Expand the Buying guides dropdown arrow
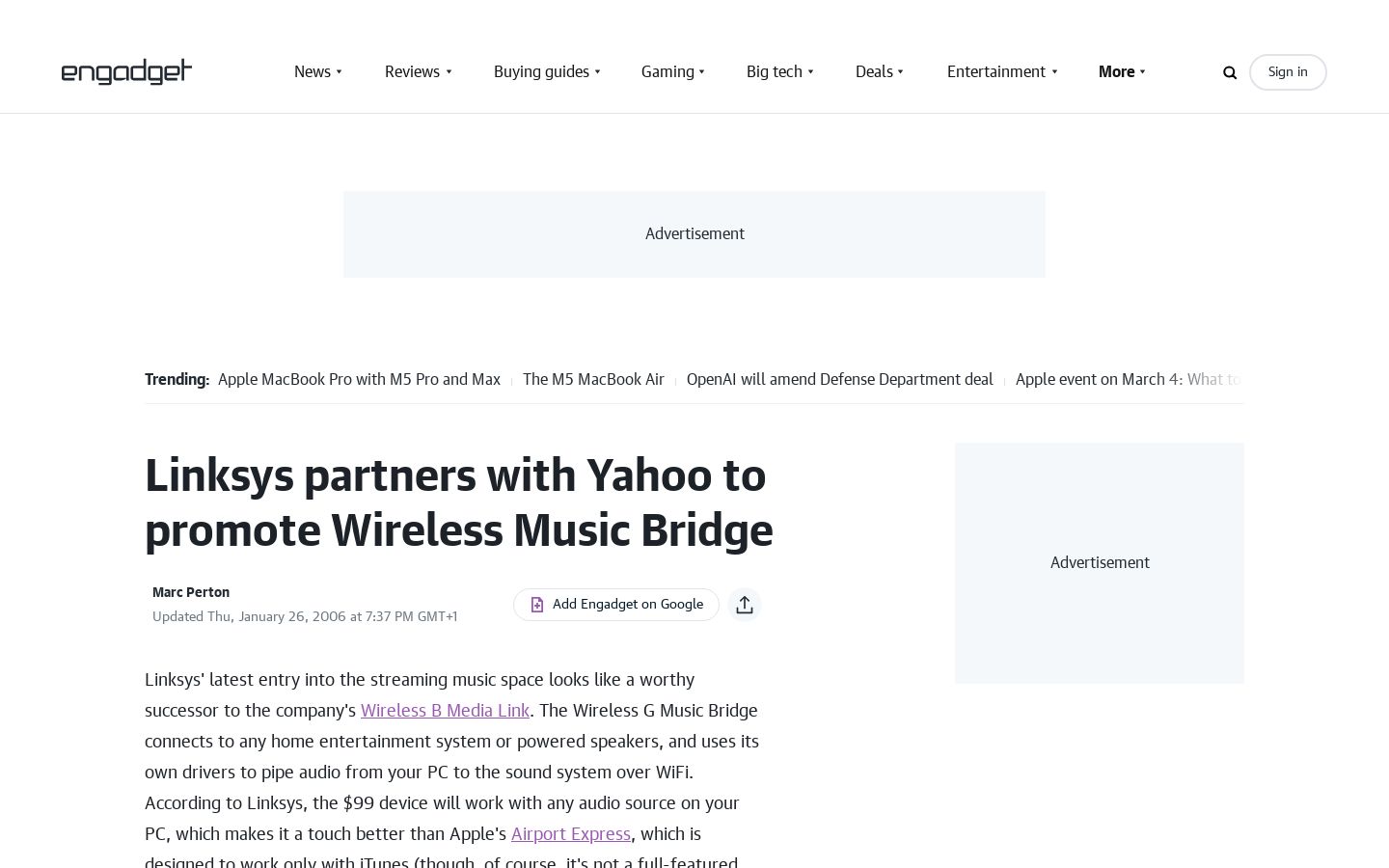 coord(597,72)
